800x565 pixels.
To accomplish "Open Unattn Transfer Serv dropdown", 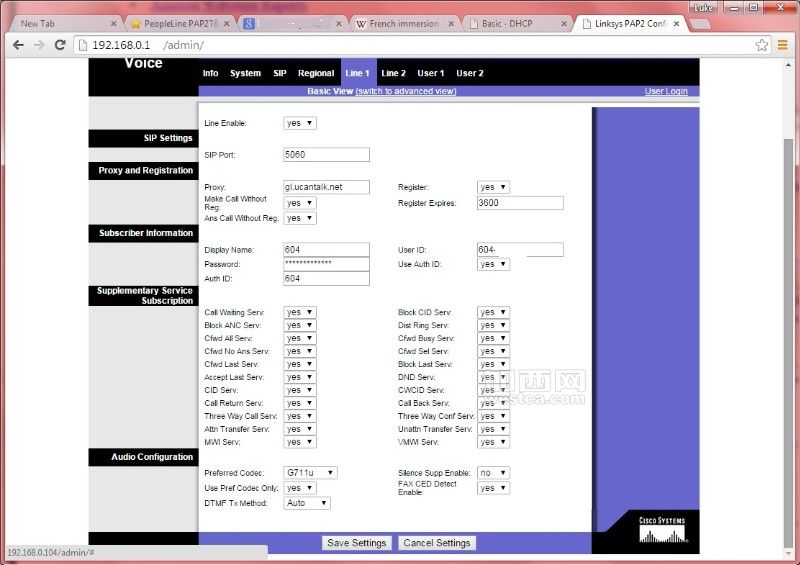I will point(493,429).
